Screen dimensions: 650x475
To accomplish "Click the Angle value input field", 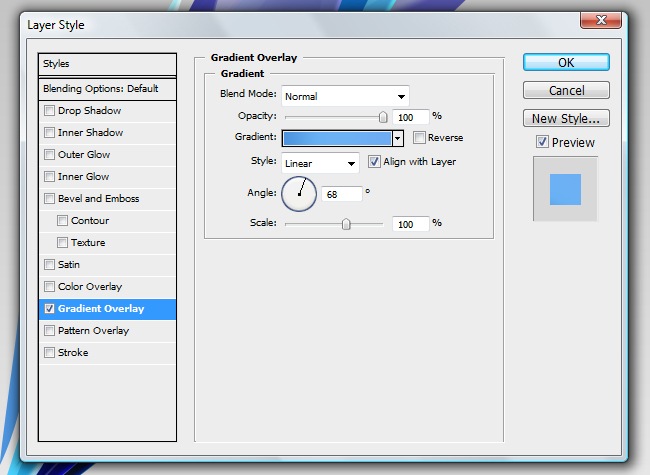I will pyautogui.click(x=341, y=192).
